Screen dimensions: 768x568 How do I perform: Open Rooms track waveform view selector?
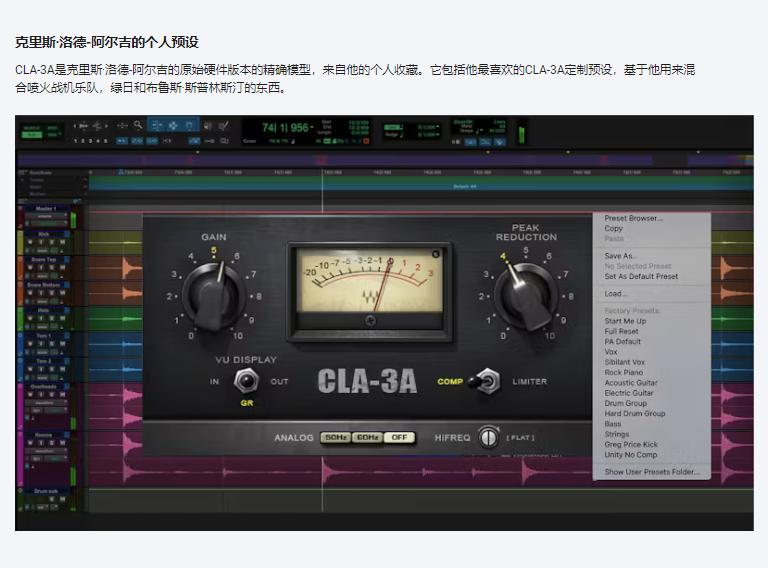[x=45, y=451]
